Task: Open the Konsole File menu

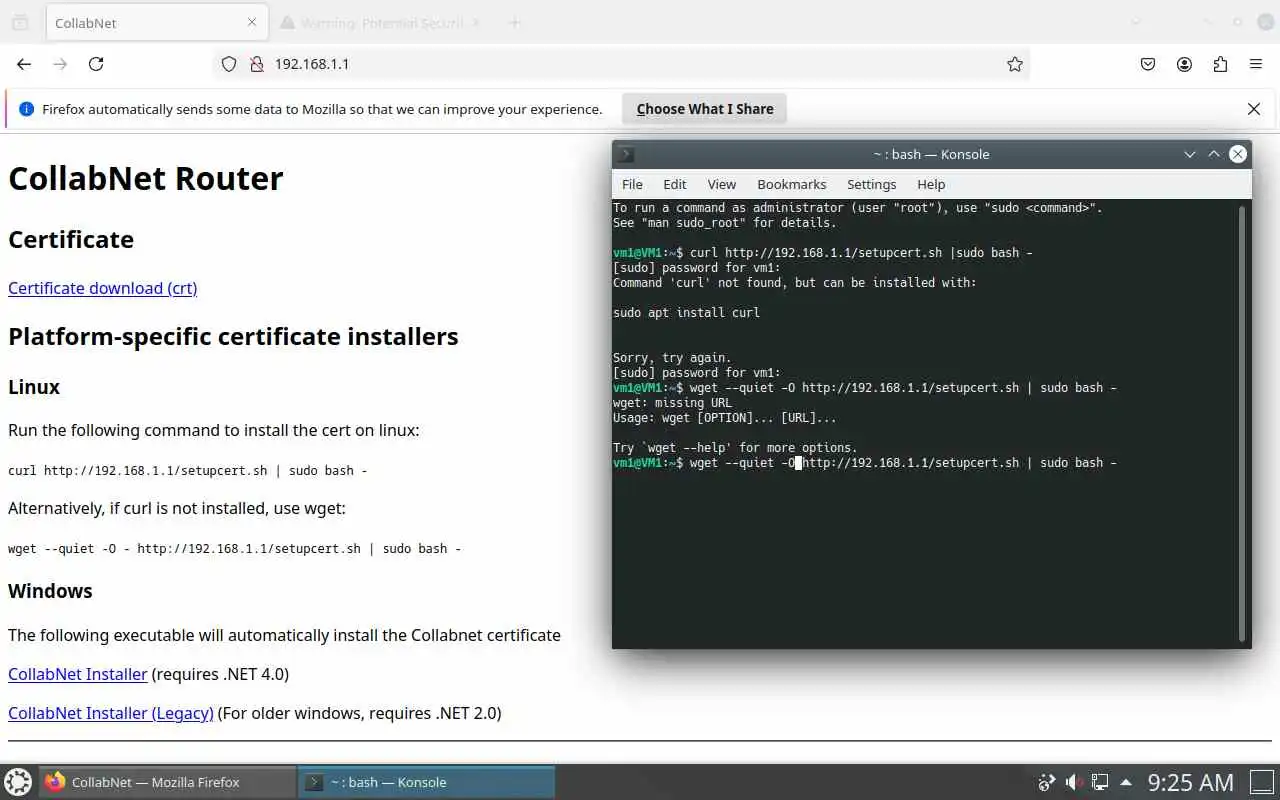Action: pos(632,184)
